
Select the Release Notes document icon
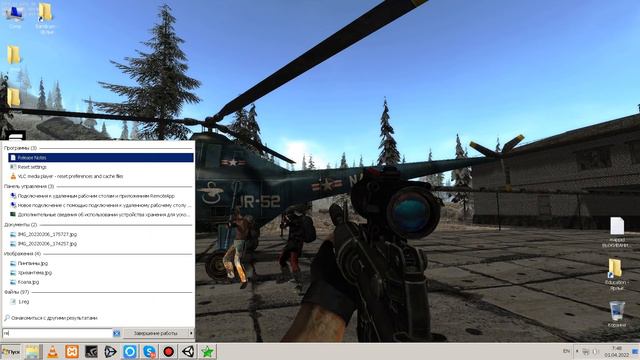(x=13, y=158)
